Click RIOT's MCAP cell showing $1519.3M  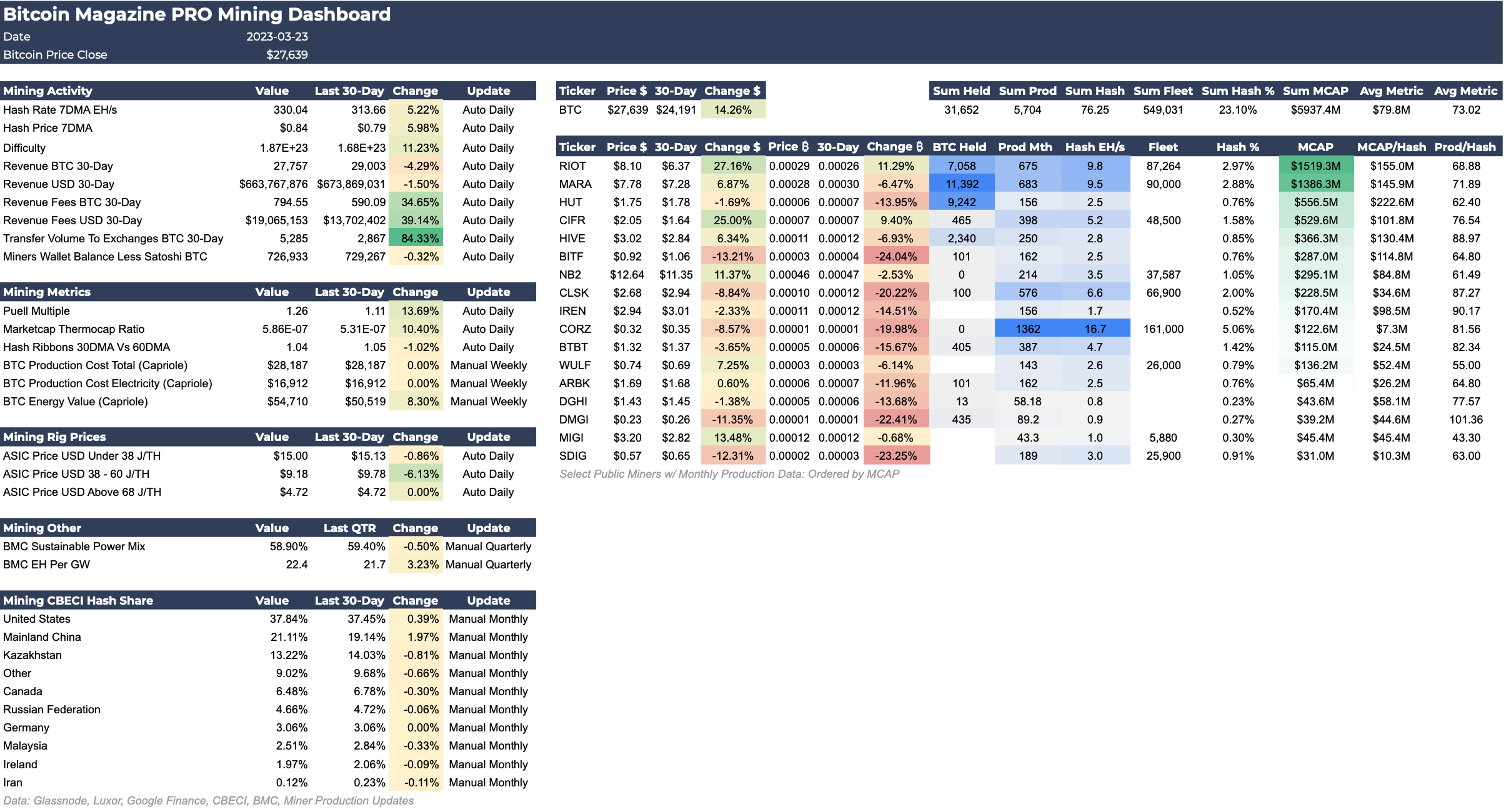[1316, 166]
